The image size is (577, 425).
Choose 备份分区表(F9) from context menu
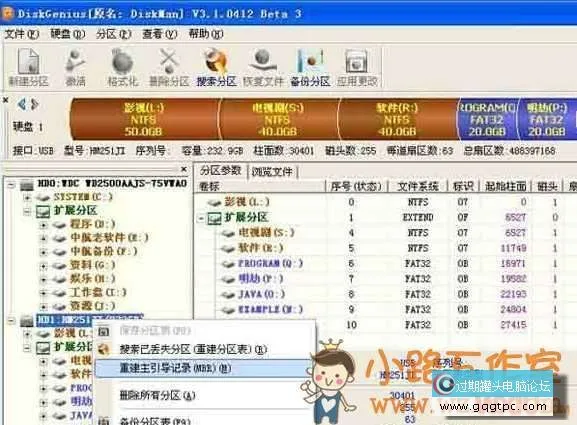[x=155, y=420]
